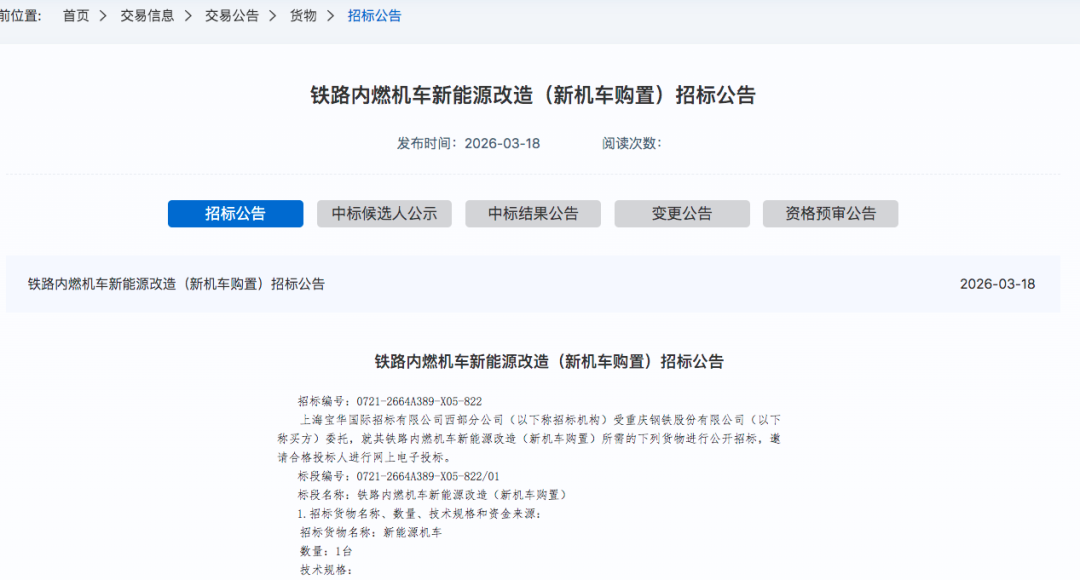Click the 2026-03-18 date in the list row
Viewport: 1080px width, 580px height.
tap(997, 284)
